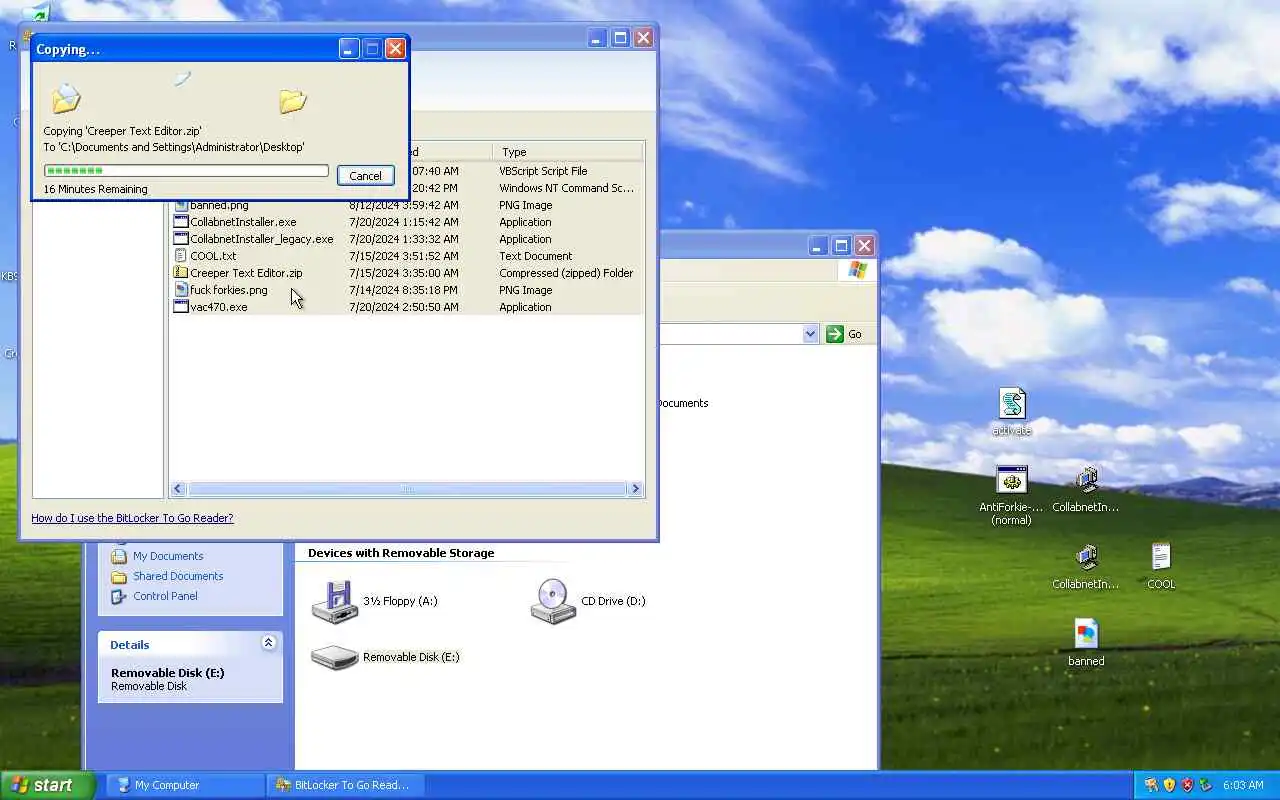The height and width of the screenshot is (800, 1280).
Task: Click the vac470.exe file name
Action: coord(219,307)
